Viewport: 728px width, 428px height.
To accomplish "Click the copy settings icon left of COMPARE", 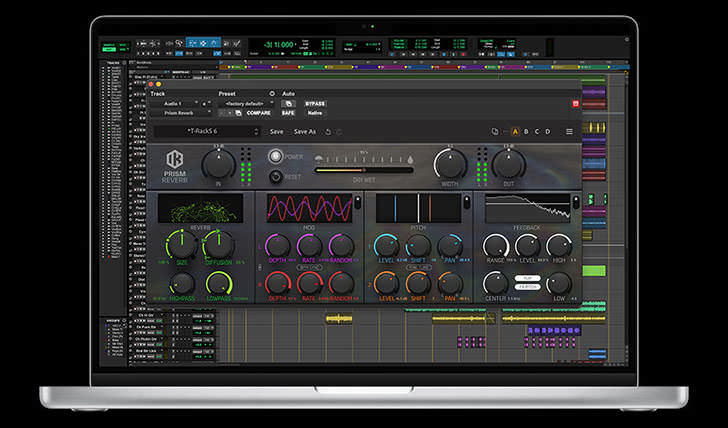I will [238, 113].
